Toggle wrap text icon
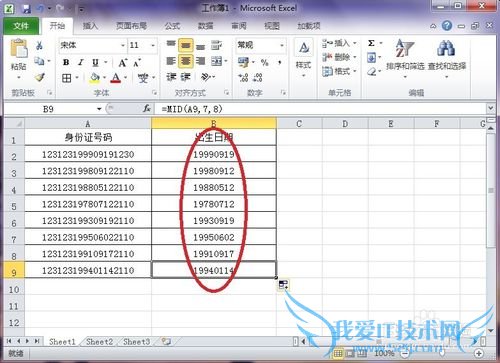This screenshot has width=500, height=363. [x=217, y=45]
